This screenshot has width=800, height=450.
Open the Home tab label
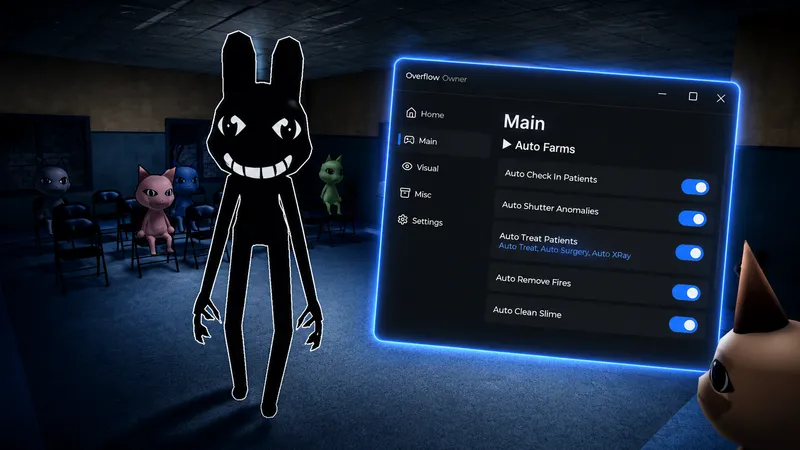tap(432, 115)
